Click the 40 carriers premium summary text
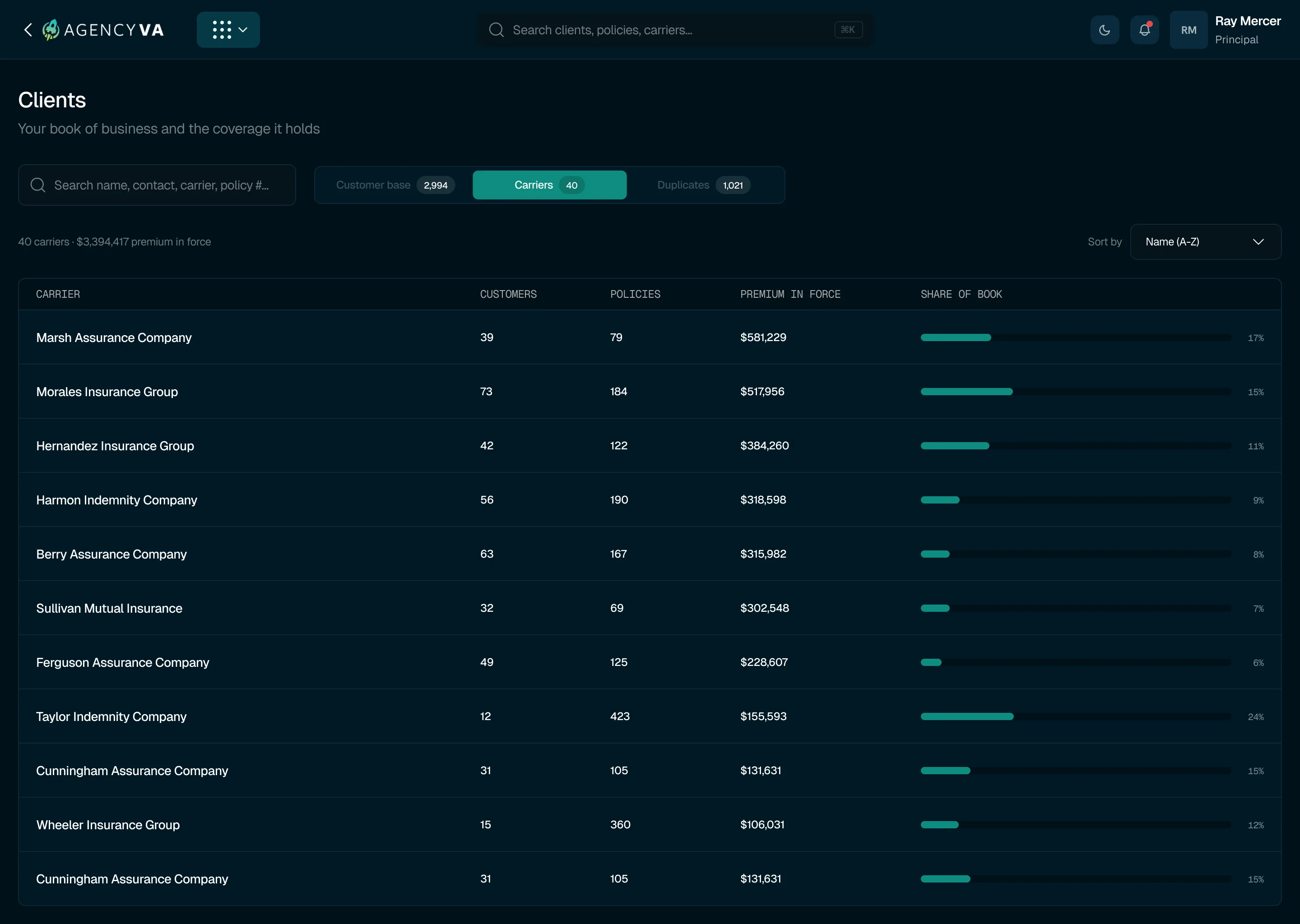 coord(114,242)
